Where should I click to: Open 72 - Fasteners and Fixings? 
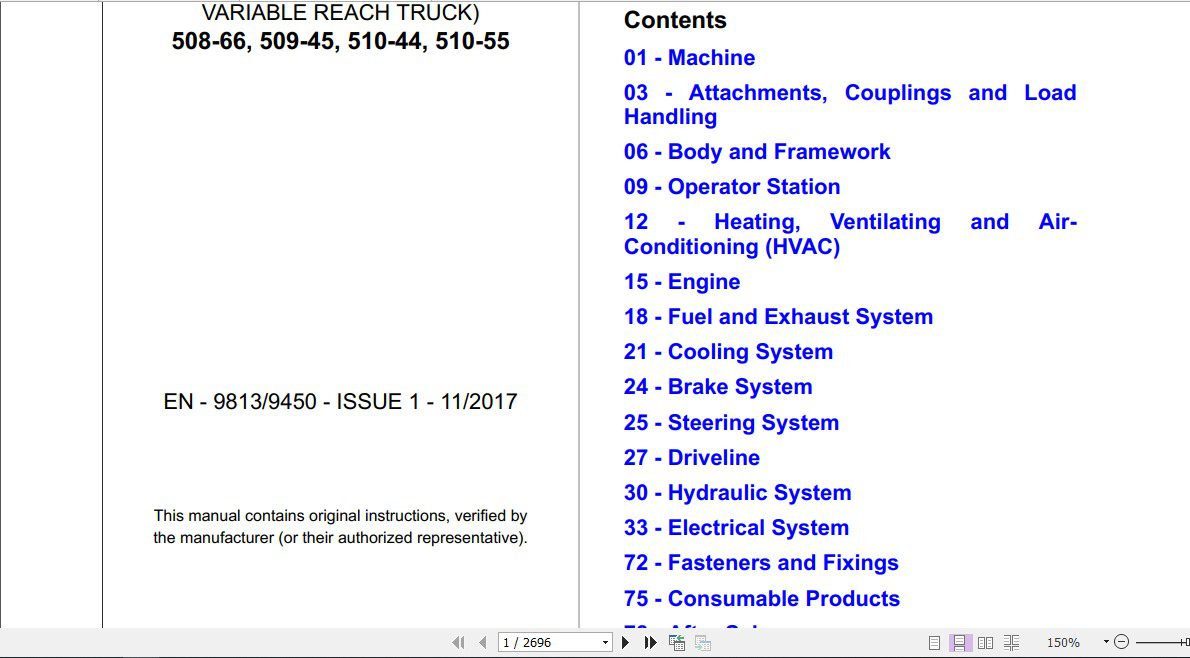760,562
